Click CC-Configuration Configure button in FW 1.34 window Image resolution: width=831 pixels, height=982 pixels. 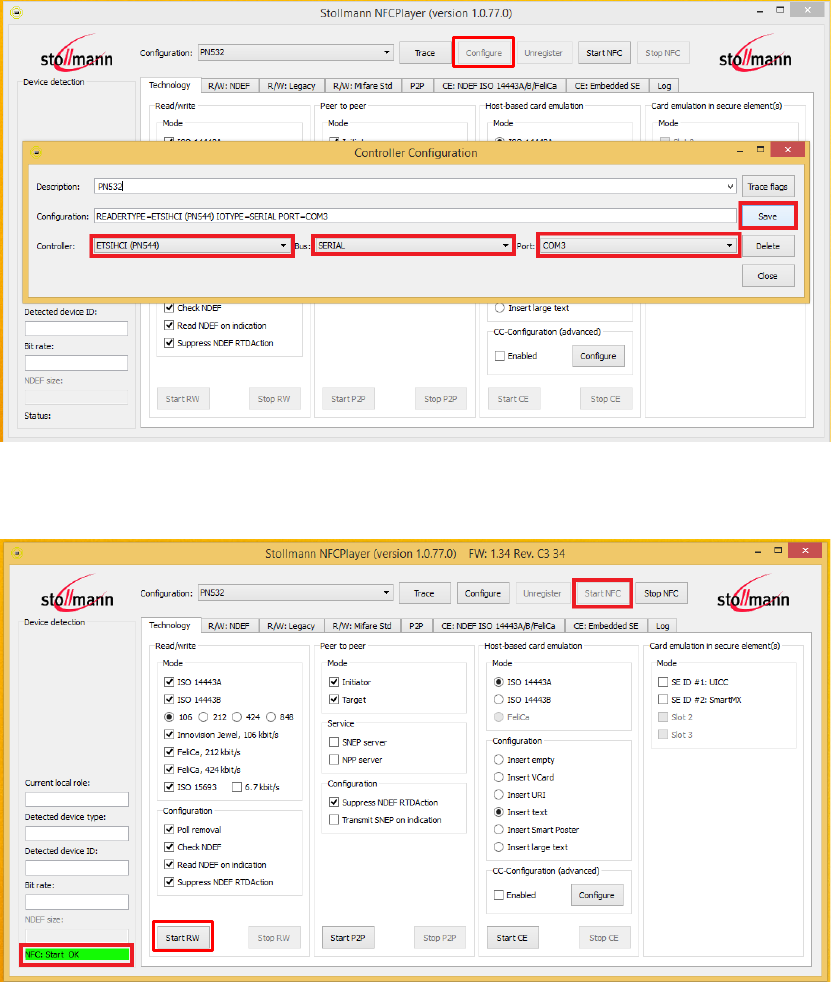(x=597, y=896)
